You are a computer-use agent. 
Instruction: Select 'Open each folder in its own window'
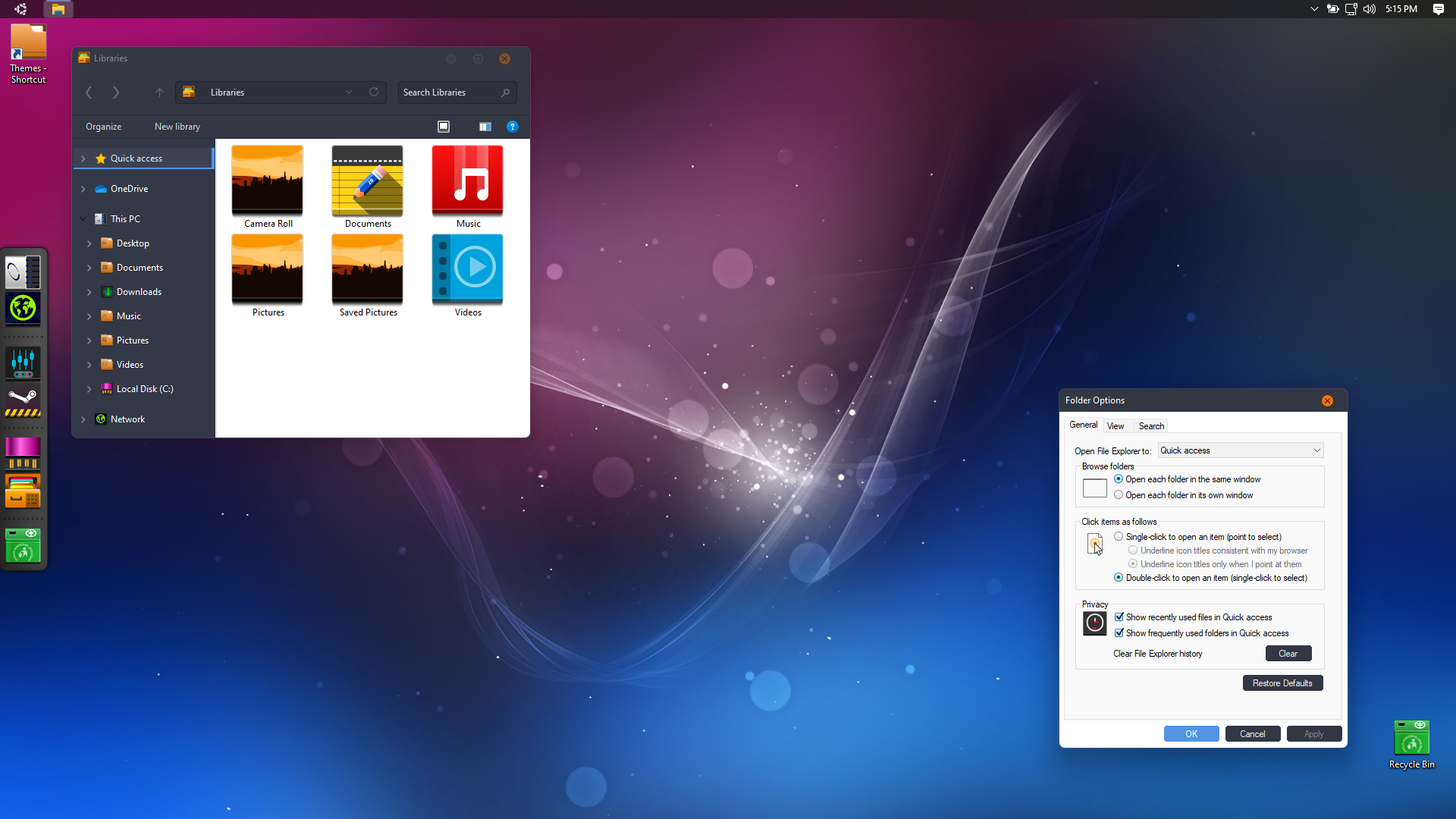(1119, 495)
